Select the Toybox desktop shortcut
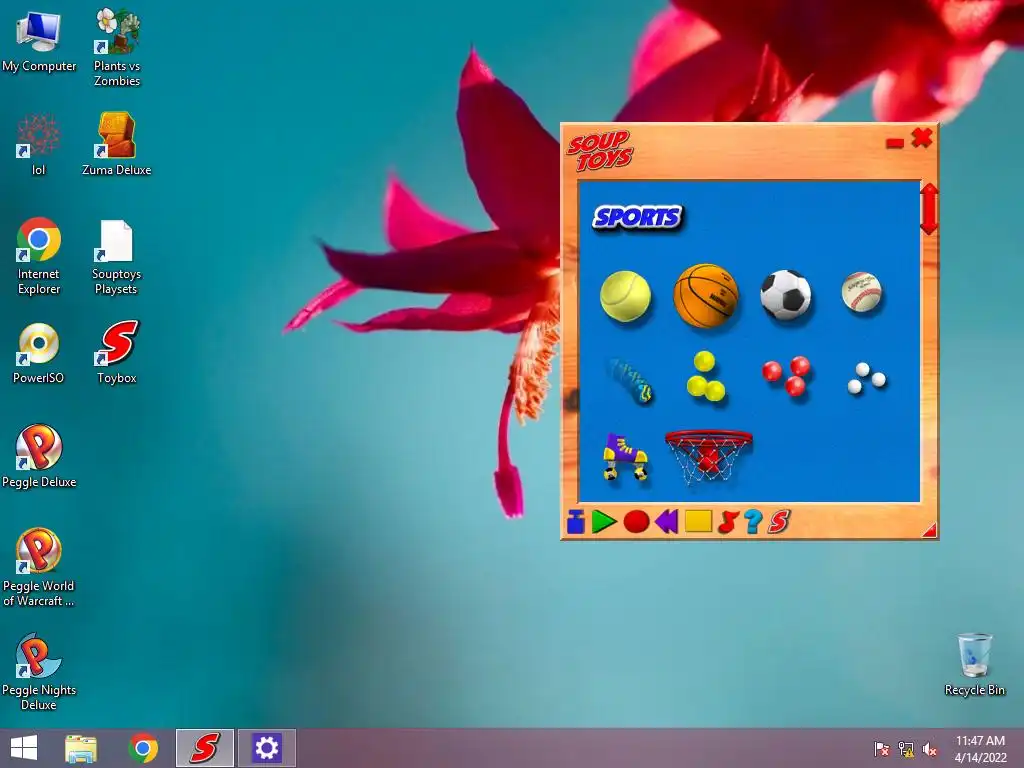Image resolution: width=1024 pixels, height=768 pixels. [x=117, y=352]
